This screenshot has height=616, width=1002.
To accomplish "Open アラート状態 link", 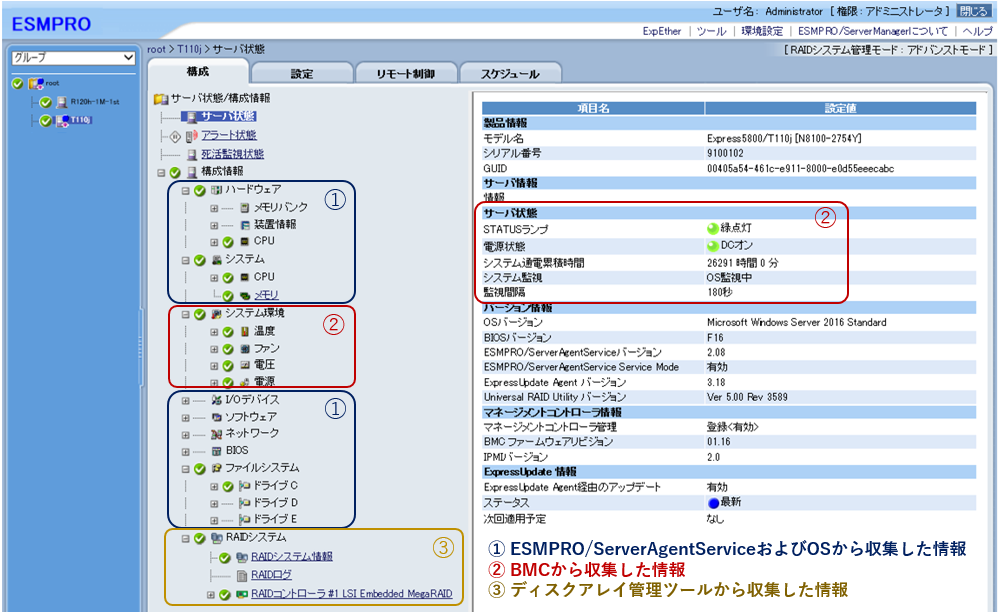I will click(x=228, y=135).
